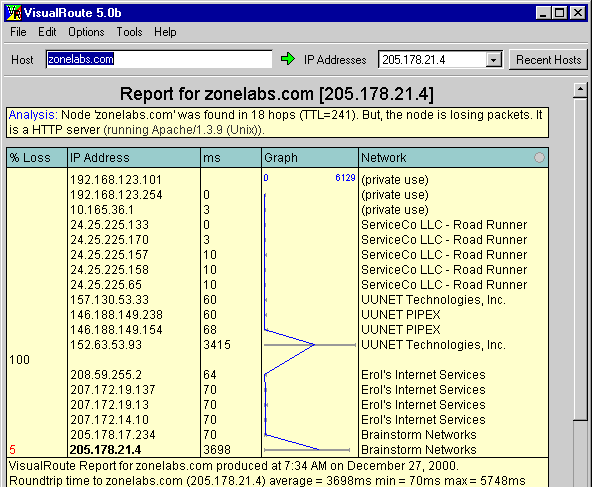Select the bold 205.178.21.4 destination row
This screenshot has width=592, height=487.
(x=277, y=450)
